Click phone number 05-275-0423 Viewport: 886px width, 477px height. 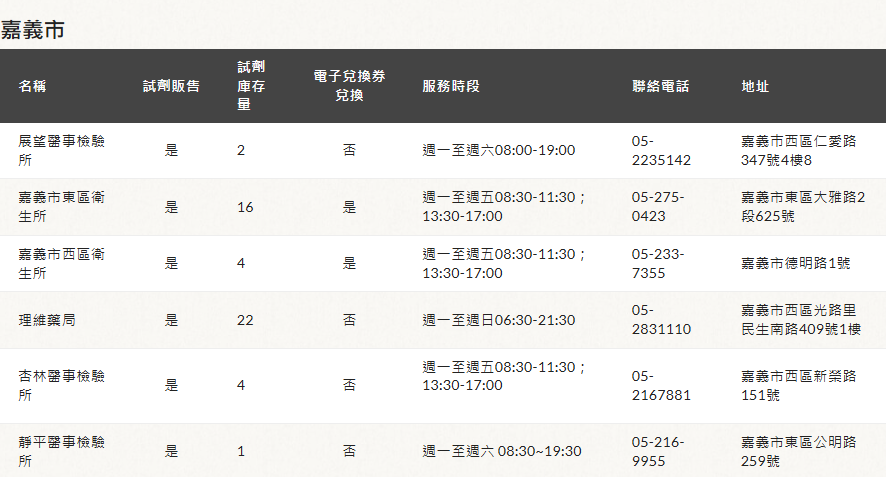point(658,207)
